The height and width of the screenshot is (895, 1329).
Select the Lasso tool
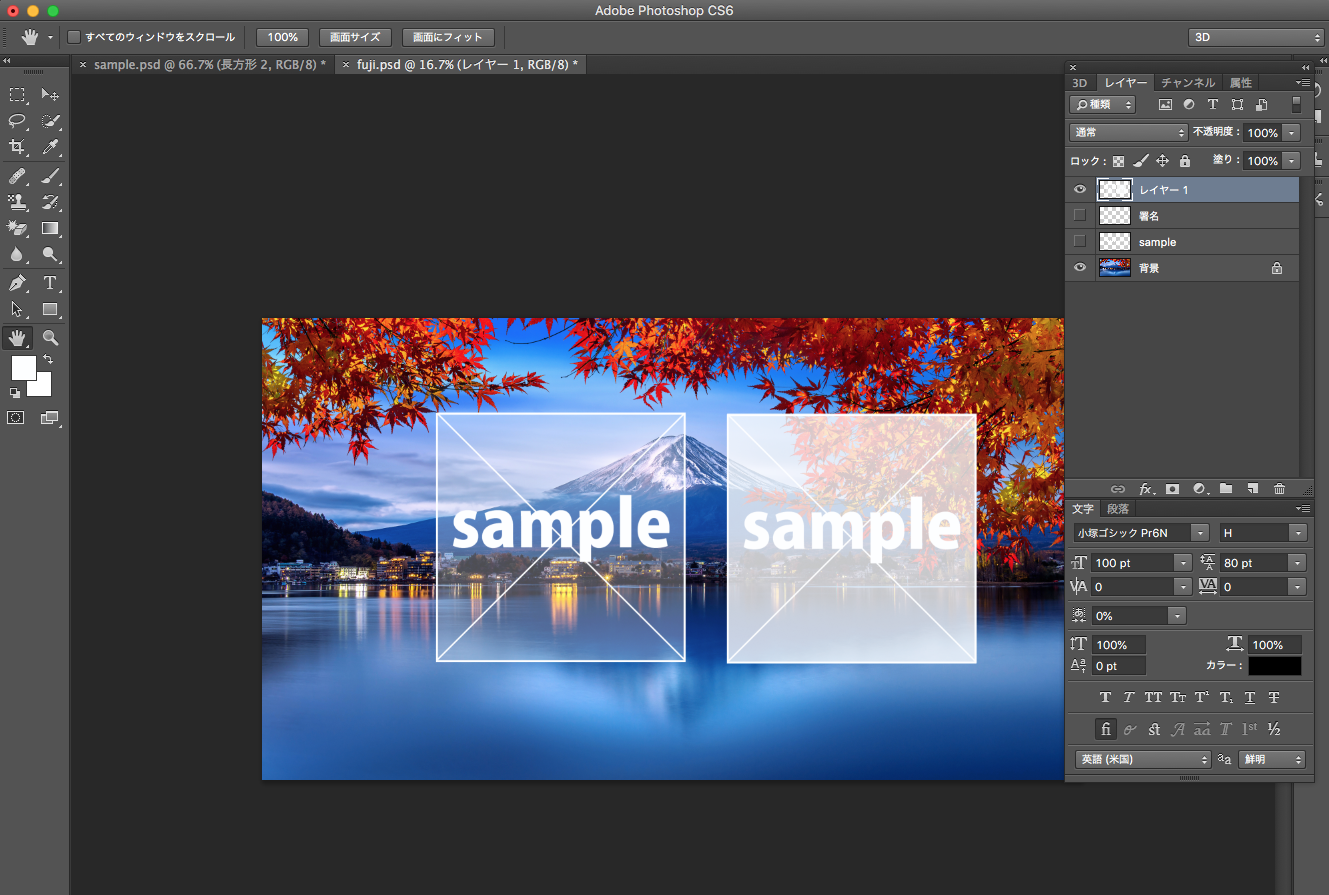pos(17,121)
